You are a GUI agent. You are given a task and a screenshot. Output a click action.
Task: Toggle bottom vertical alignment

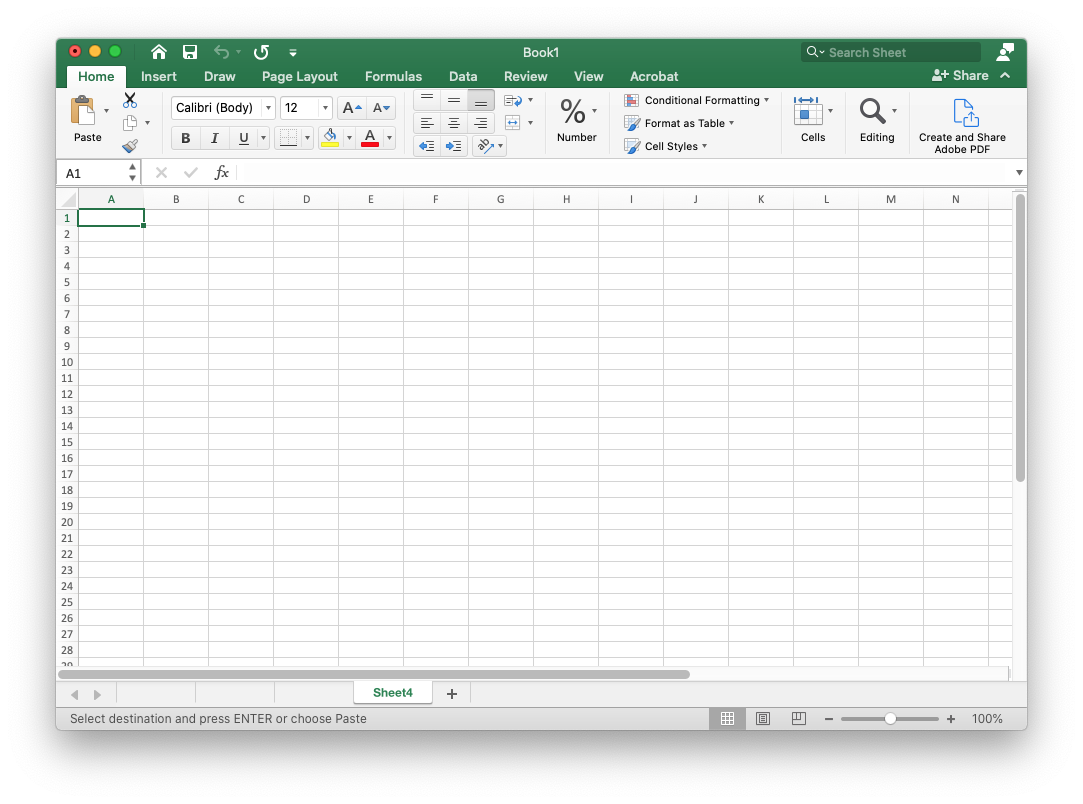pyautogui.click(x=481, y=100)
